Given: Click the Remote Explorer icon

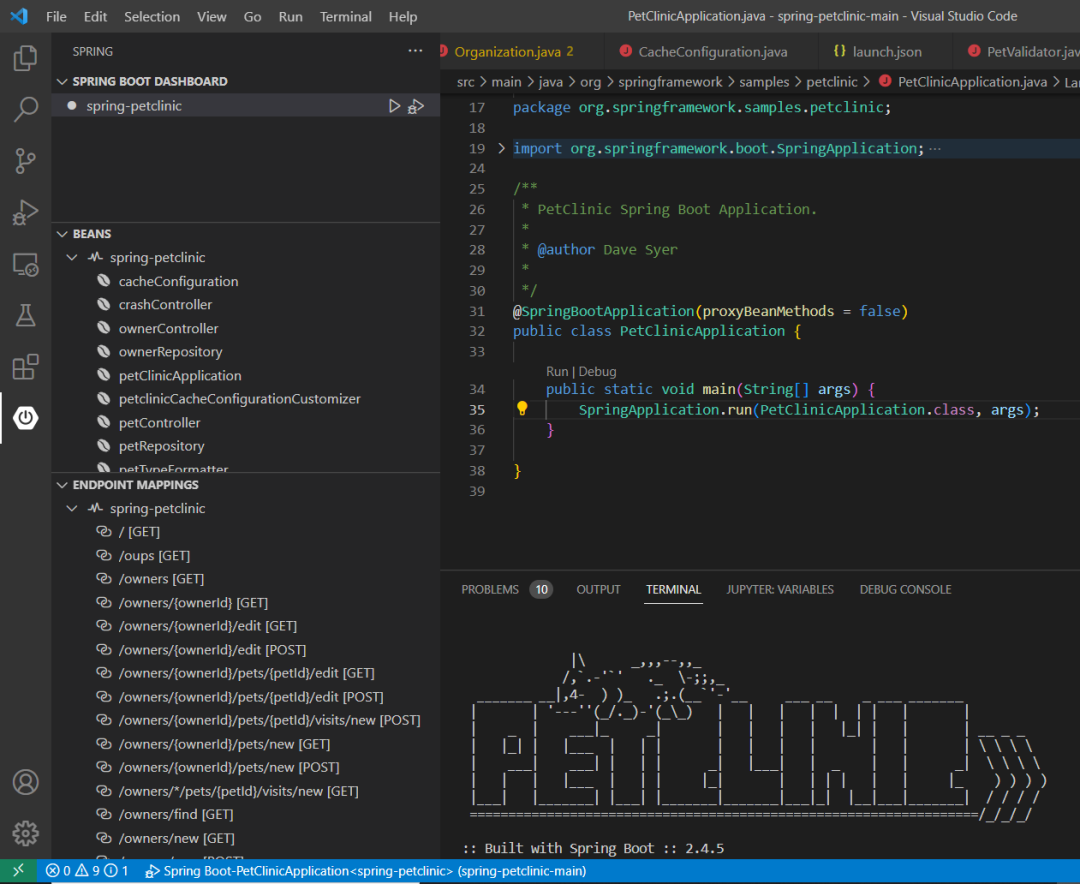Looking at the screenshot, I should click(x=25, y=265).
